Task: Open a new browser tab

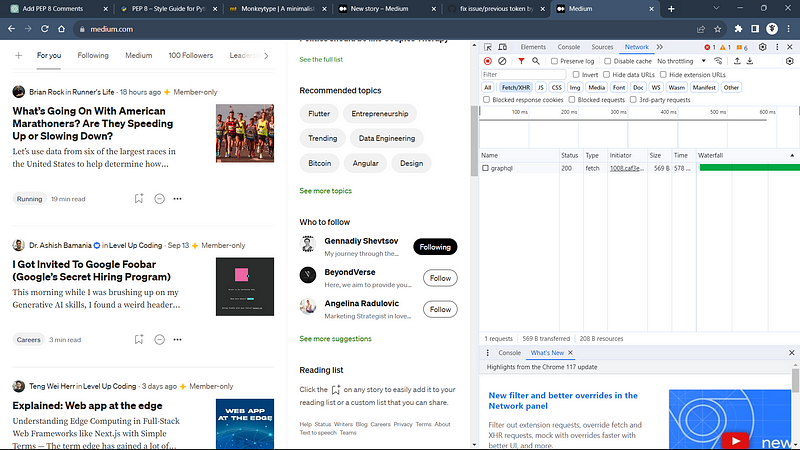Action: (671, 9)
